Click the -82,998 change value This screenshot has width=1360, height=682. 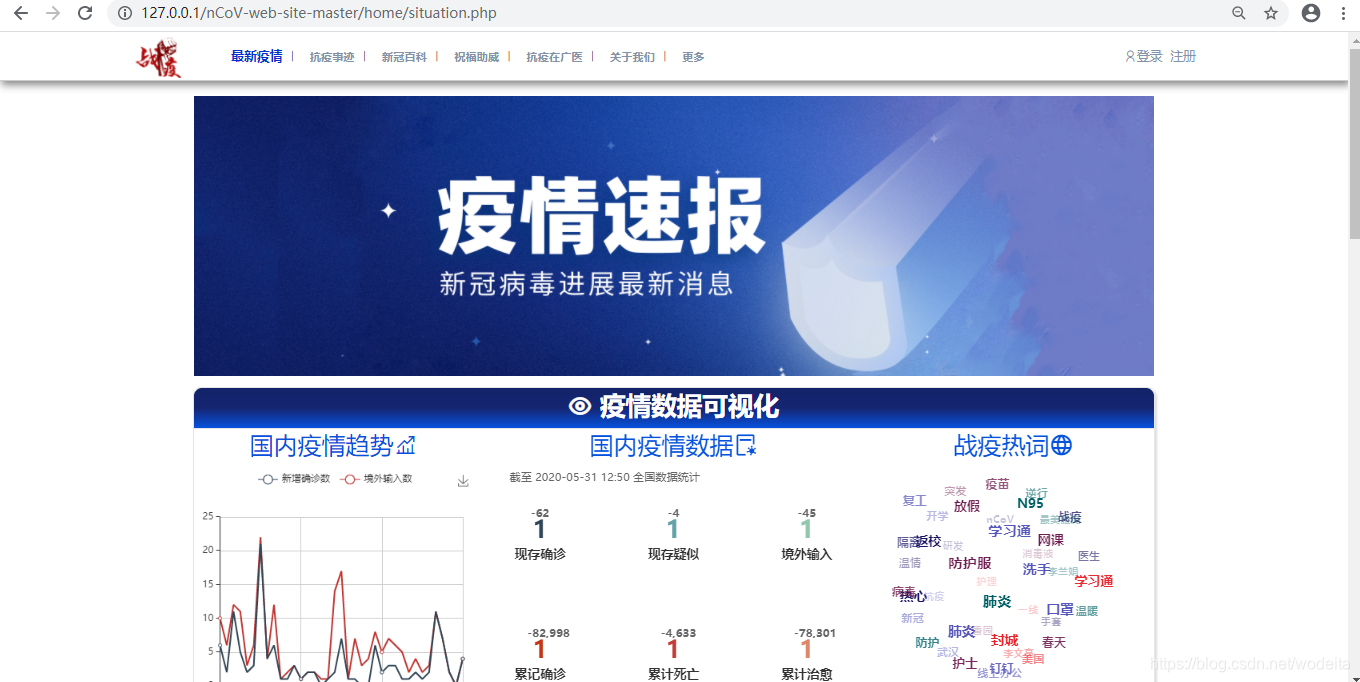[x=548, y=633]
